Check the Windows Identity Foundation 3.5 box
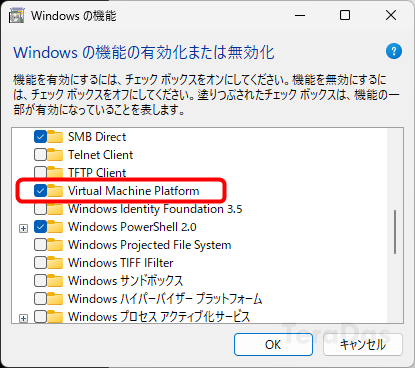 click(x=40, y=209)
